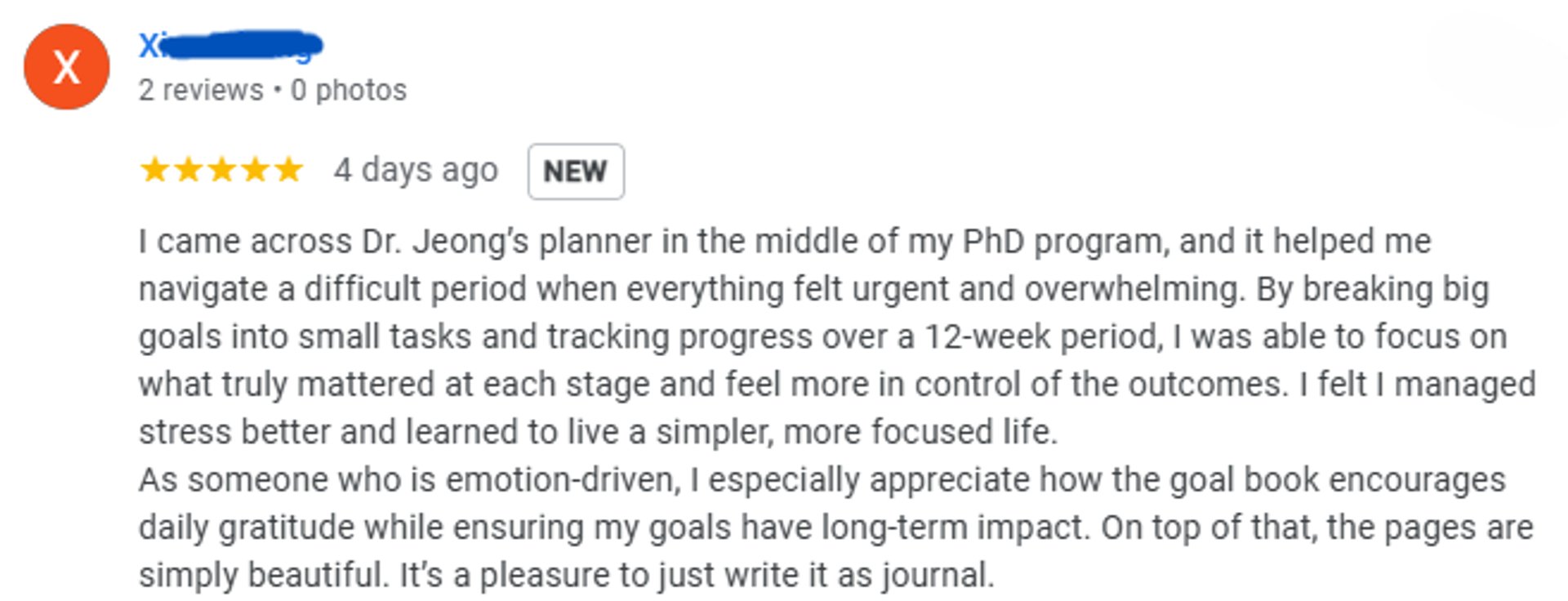Open the blue reviewer name link

click(x=230, y=46)
